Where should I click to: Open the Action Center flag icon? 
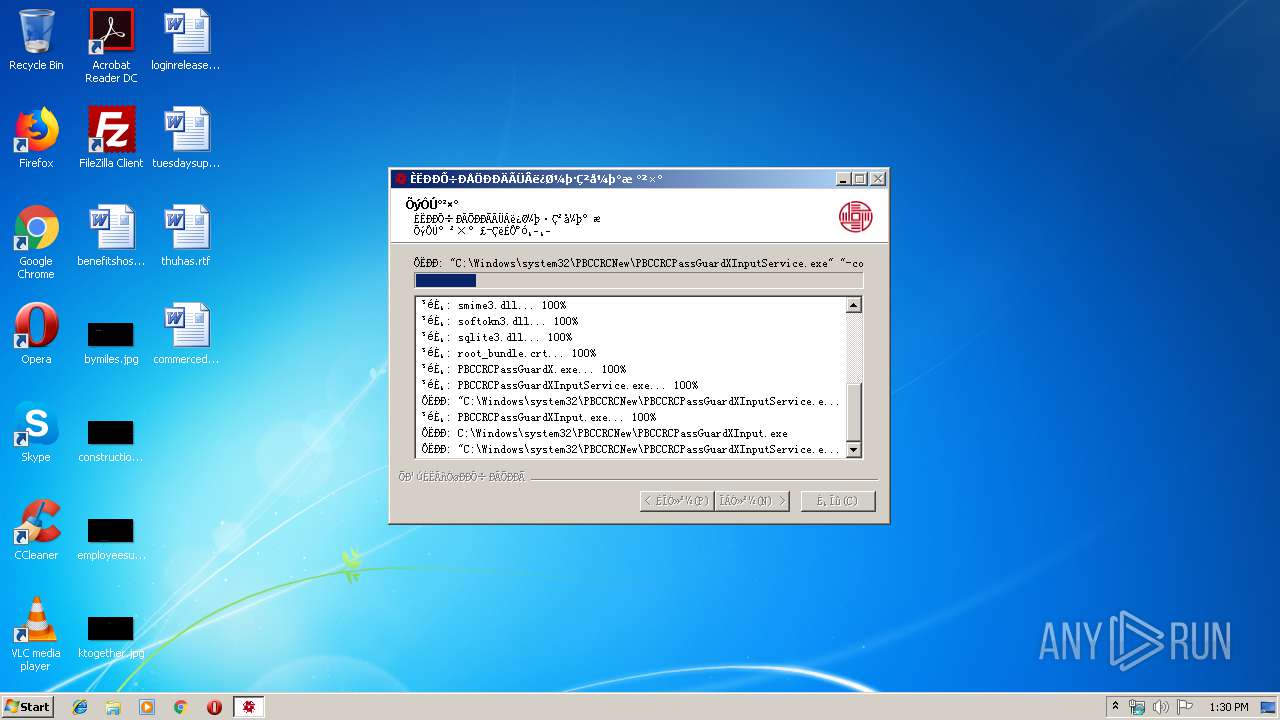coord(1184,707)
